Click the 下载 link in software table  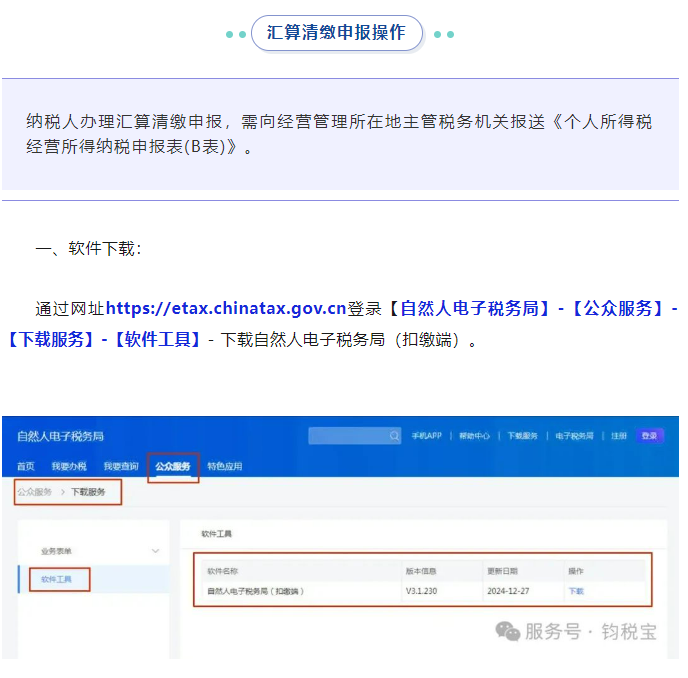[x=576, y=591]
